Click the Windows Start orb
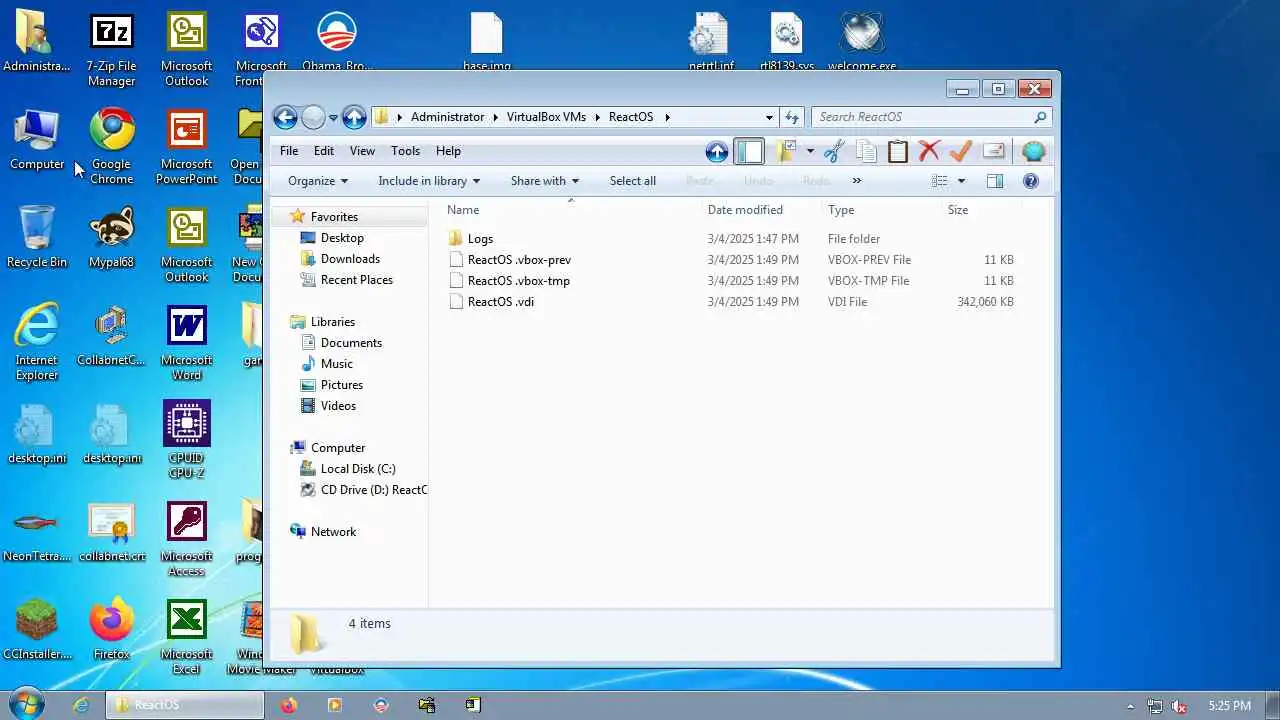1280x720 pixels. [x=26, y=705]
